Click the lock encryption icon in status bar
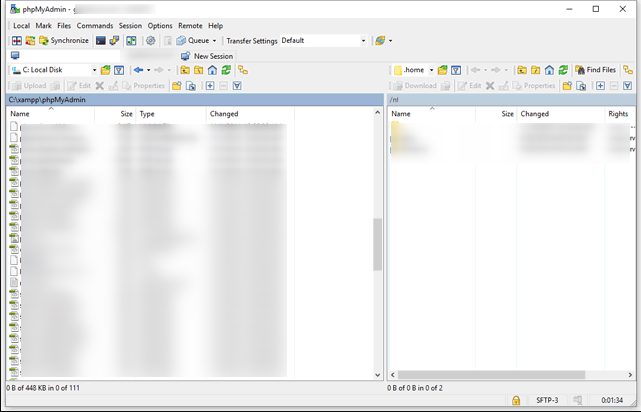Viewport: 641px width, 412px height. (x=516, y=400)
